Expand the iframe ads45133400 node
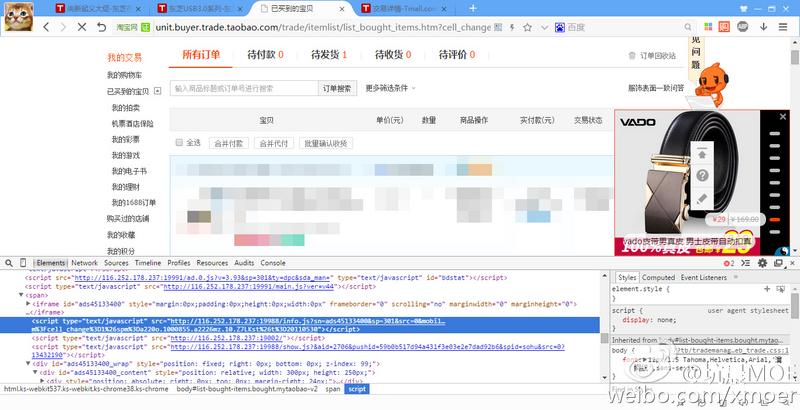Screen dimensions: 800x410 [x=29, y=304]
